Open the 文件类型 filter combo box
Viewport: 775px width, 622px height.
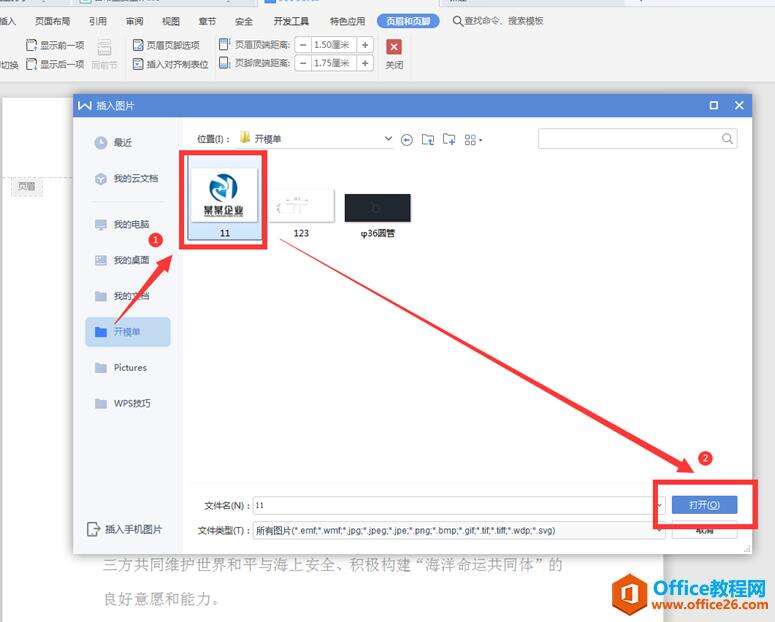[x=459, y=531]
